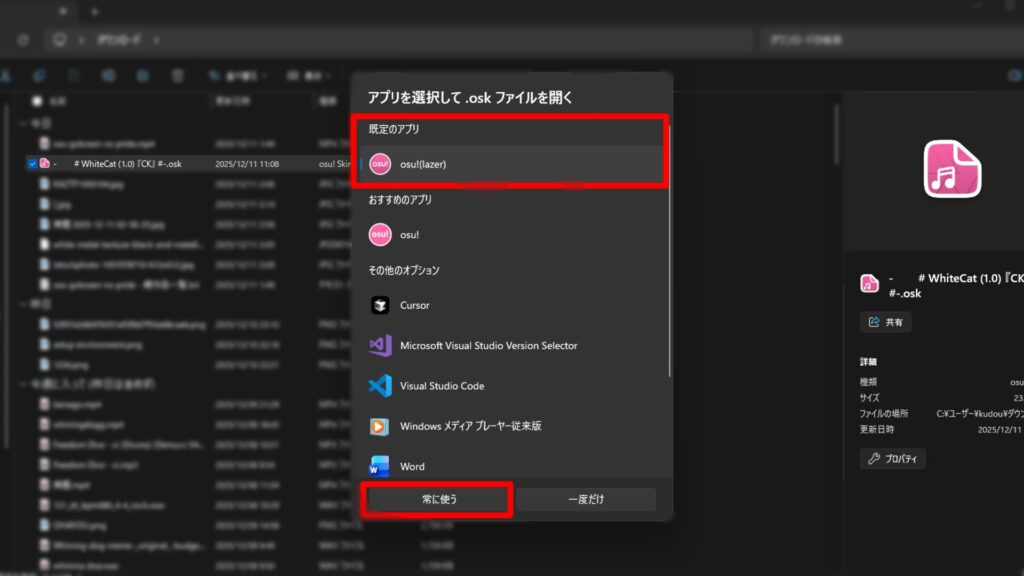
Task: Select Microsoft Visual Studio Version Selector icon
Action: point(380,345)
